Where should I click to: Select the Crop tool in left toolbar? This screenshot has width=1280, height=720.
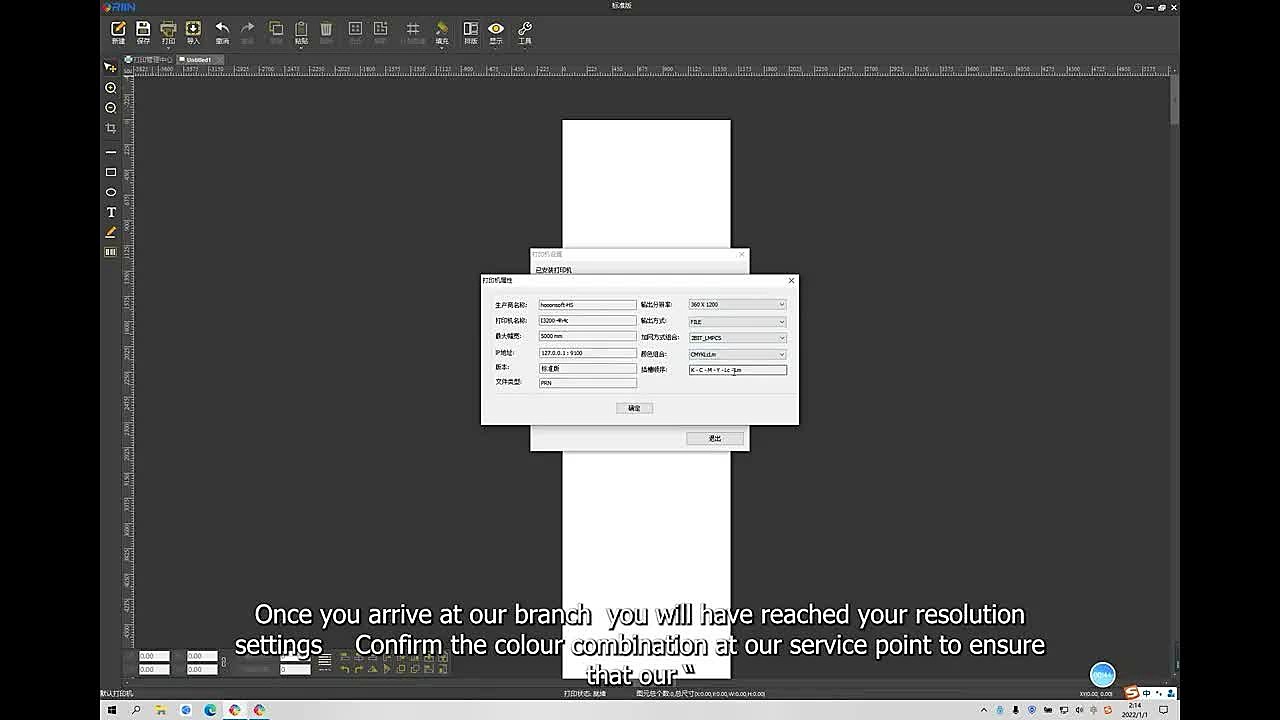111,128
